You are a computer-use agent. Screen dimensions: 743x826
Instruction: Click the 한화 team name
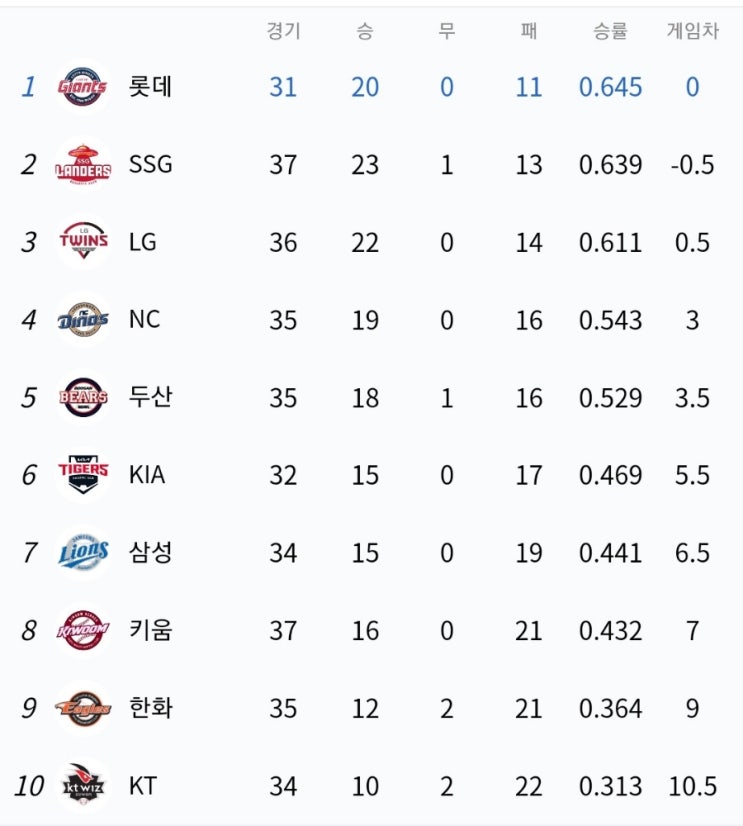point(150,708)
